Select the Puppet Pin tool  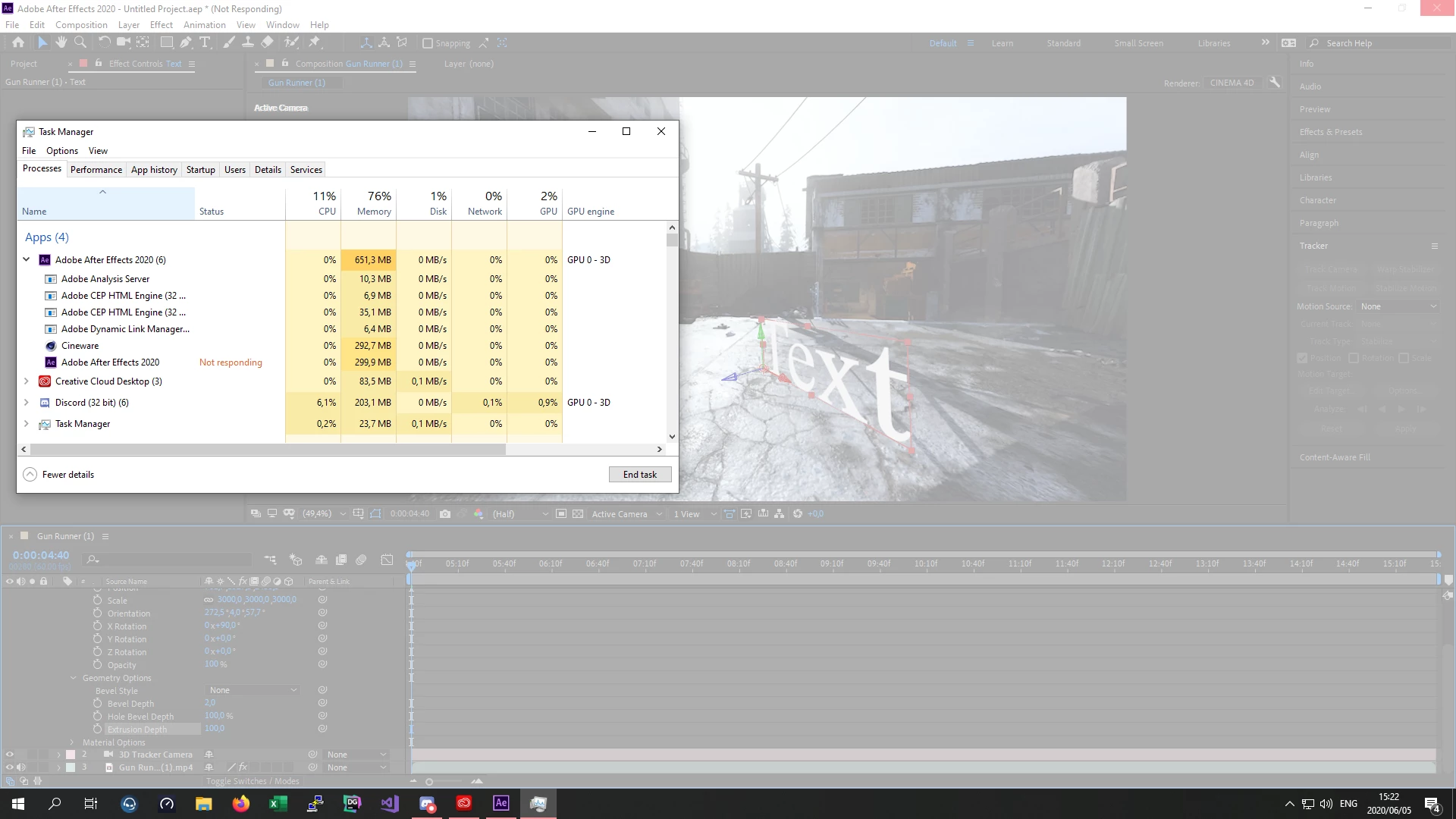315,42
